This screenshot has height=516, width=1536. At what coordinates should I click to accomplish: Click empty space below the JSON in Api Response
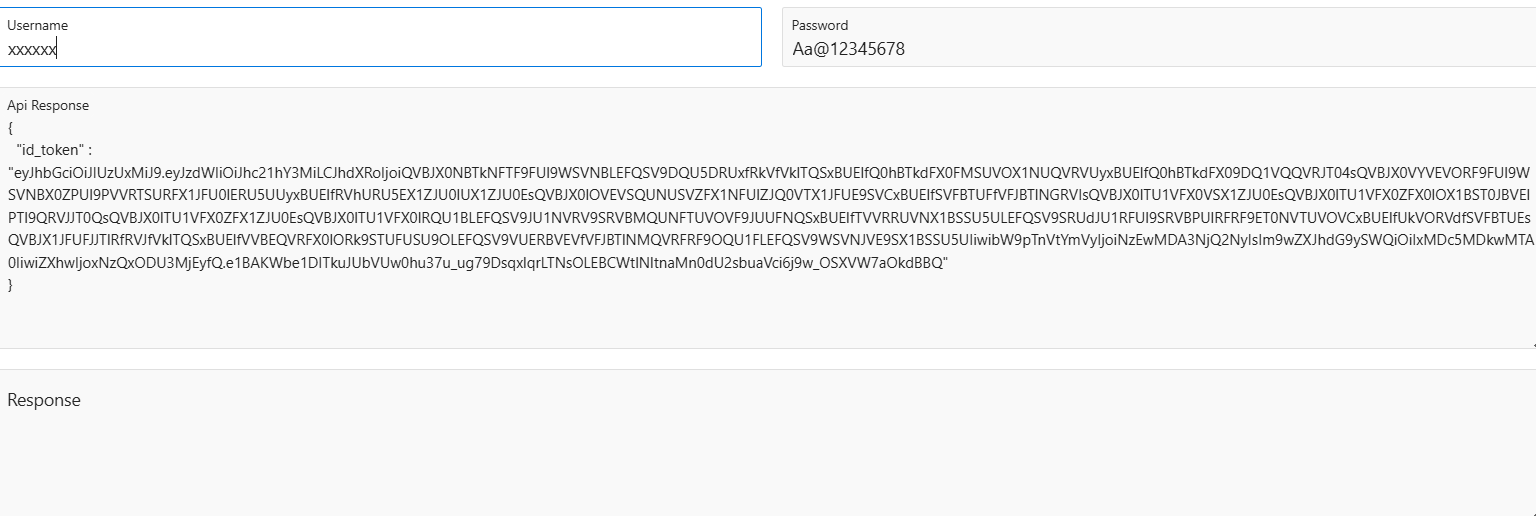(x=700, y=318)
